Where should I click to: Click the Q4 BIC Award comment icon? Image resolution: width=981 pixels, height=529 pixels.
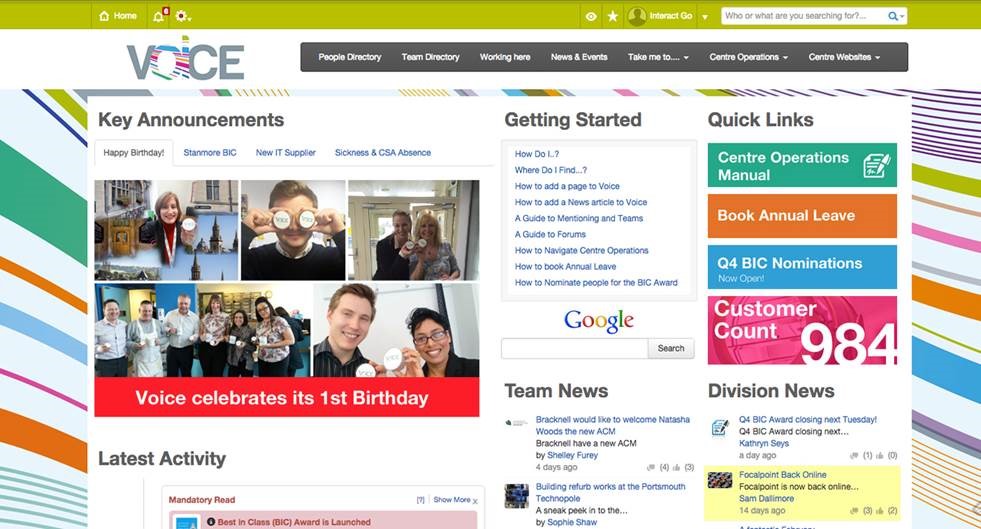click(854, 455)
